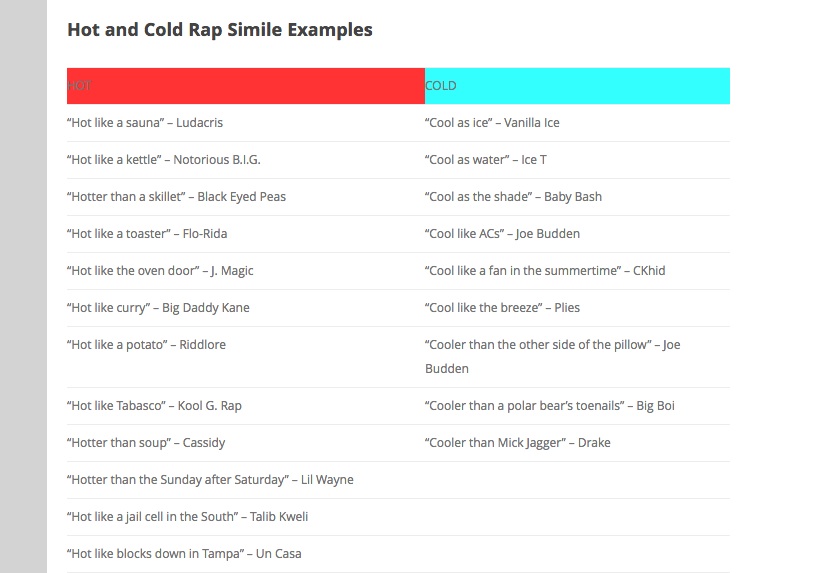Image resolution: width=827 pixels, height=573 pixels.
Task: Click "Cooler than a polar bear's toenails" text
Action: click(549, 406)
